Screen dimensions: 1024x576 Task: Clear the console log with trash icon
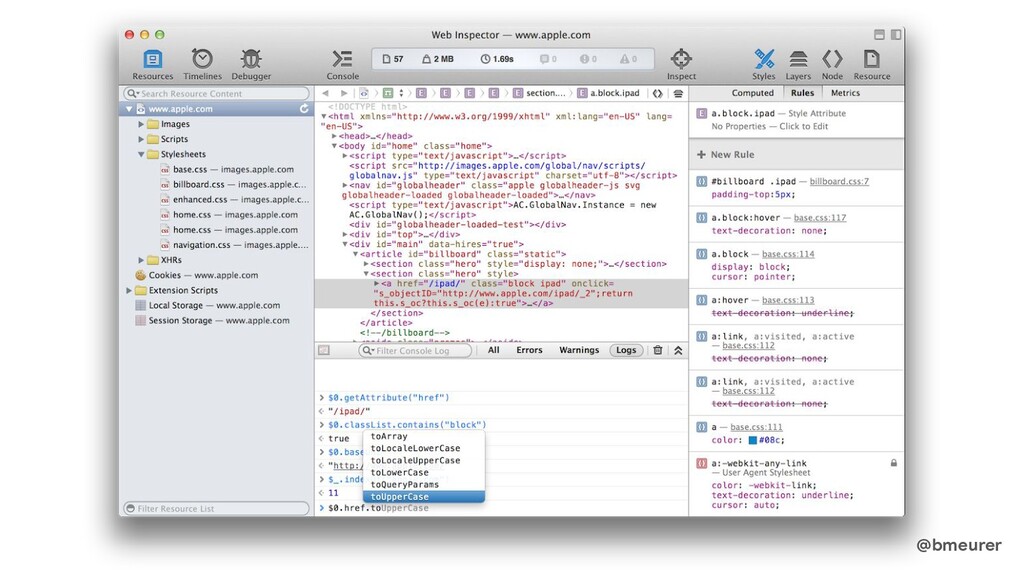[x=658, y=350]
